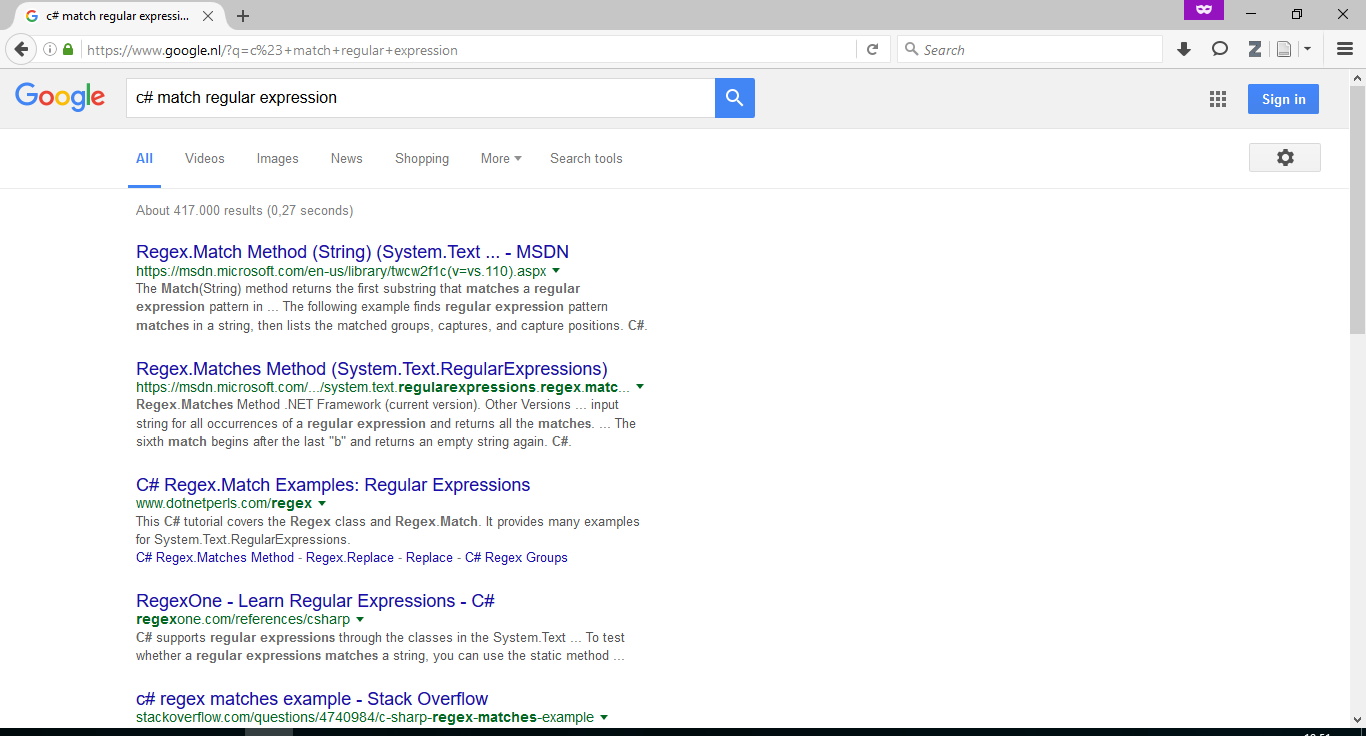
Task: Open the c# regex matches example Stack Overflow result
Action: pyautogui.click(x=312, y=699)
